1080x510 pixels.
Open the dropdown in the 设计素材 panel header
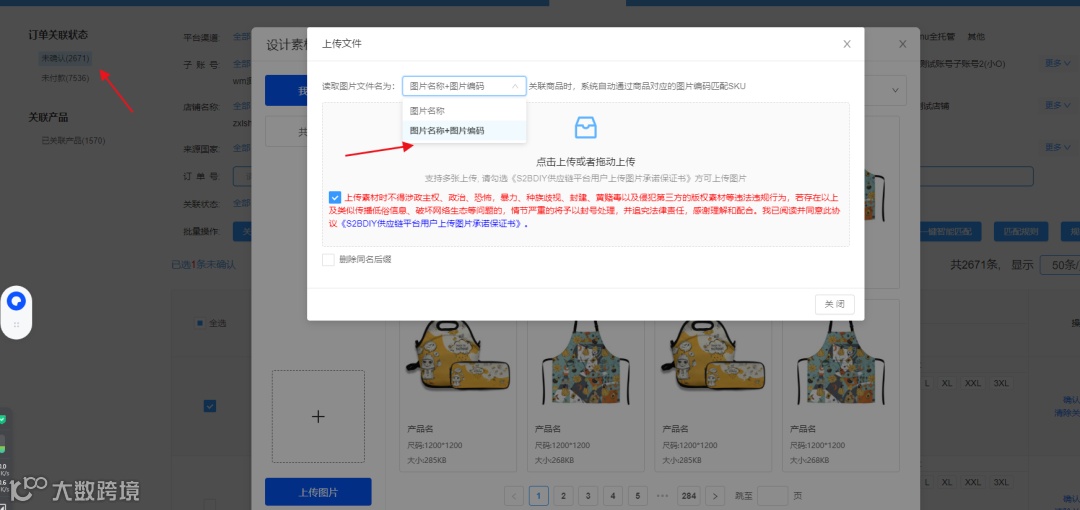pos(895,90)
